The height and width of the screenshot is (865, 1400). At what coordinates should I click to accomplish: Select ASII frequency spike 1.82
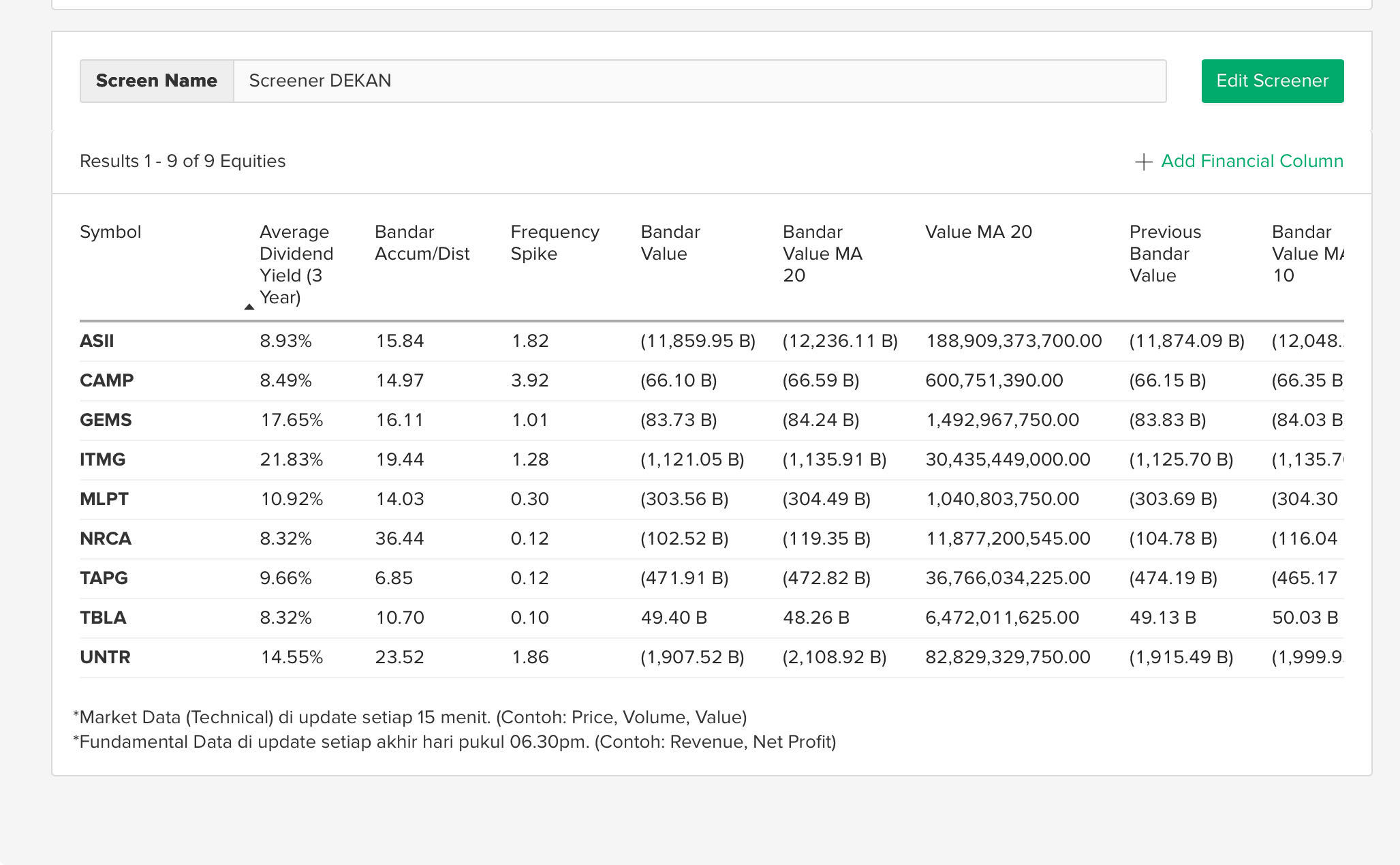tap(529, 341)
